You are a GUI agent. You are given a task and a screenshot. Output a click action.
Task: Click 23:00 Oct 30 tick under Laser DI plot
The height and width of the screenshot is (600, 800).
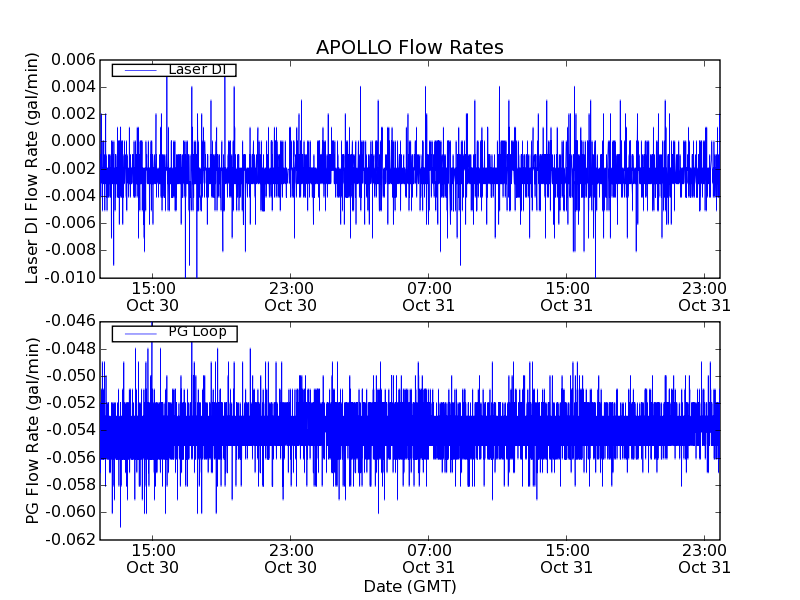click(x=290, y=296)
